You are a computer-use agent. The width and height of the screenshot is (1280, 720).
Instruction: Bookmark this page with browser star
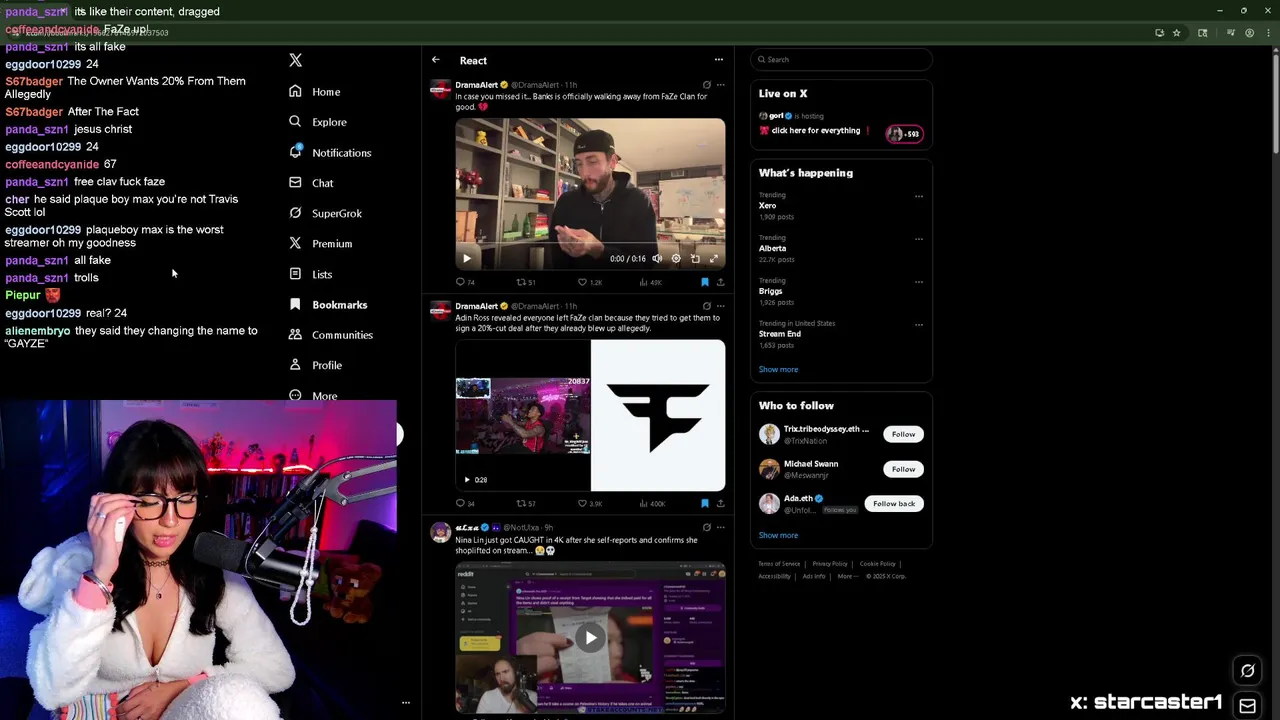pyautogui.click(x=1176, y=32)
